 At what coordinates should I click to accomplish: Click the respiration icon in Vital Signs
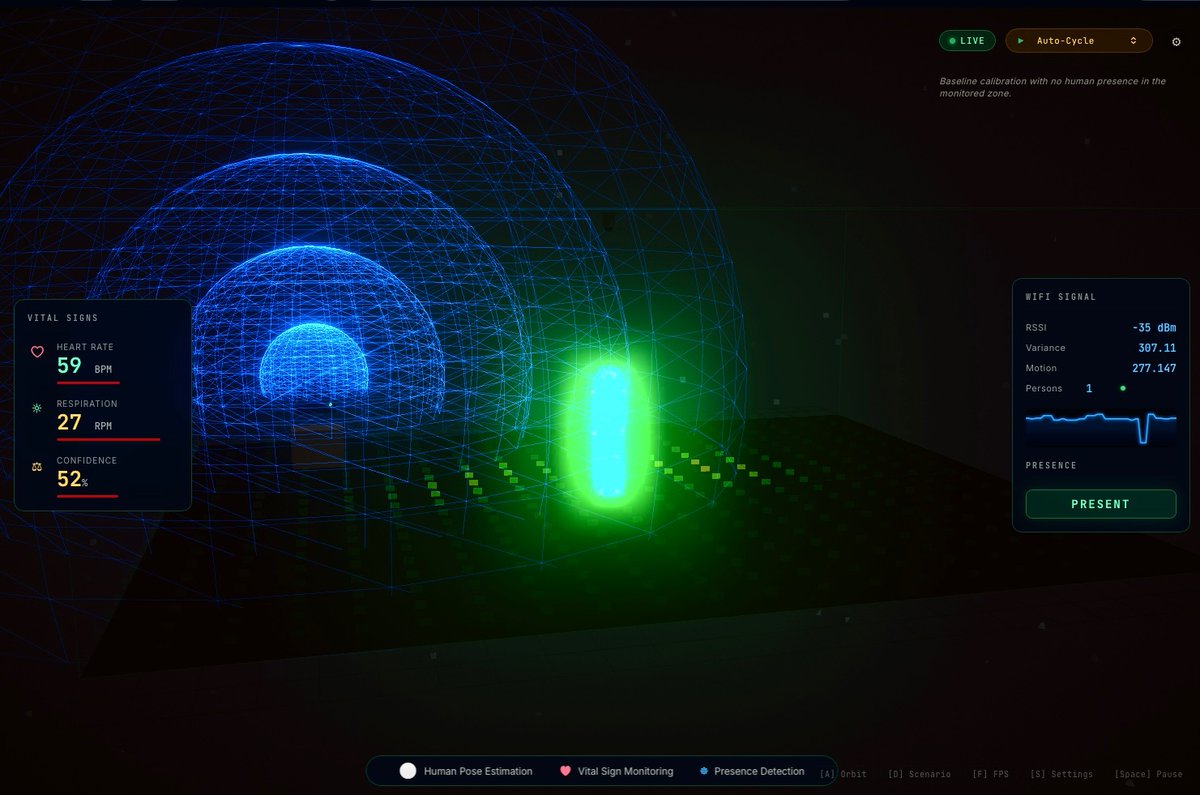point(38,409)
